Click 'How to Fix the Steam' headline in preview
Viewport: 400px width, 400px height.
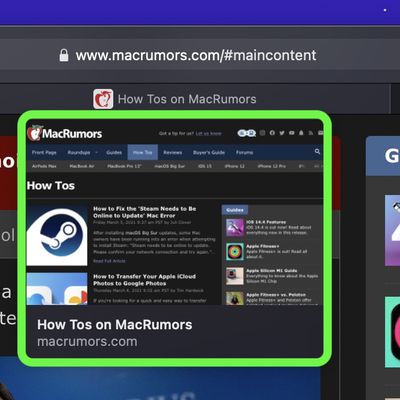(x=145, y=212)
